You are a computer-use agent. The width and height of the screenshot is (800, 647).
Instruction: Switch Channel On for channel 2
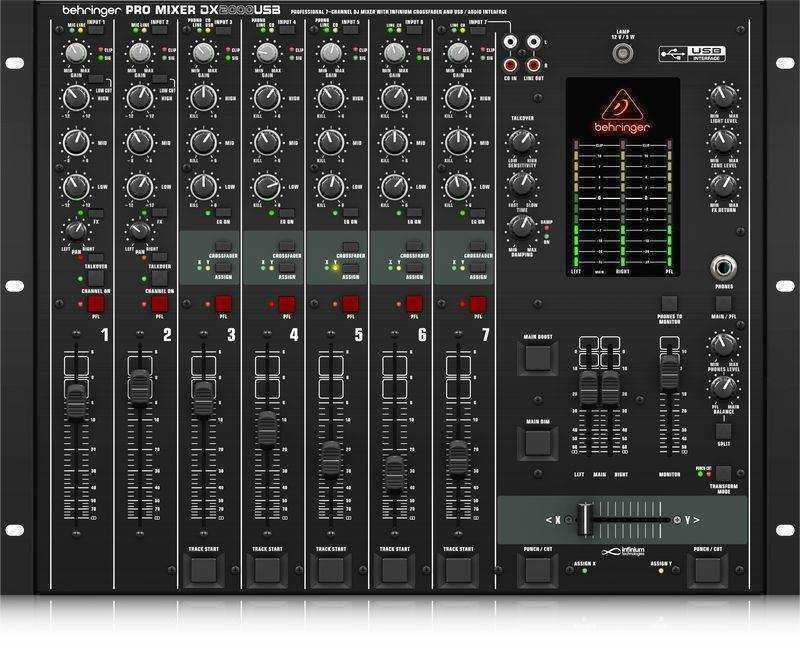point(160,279)
